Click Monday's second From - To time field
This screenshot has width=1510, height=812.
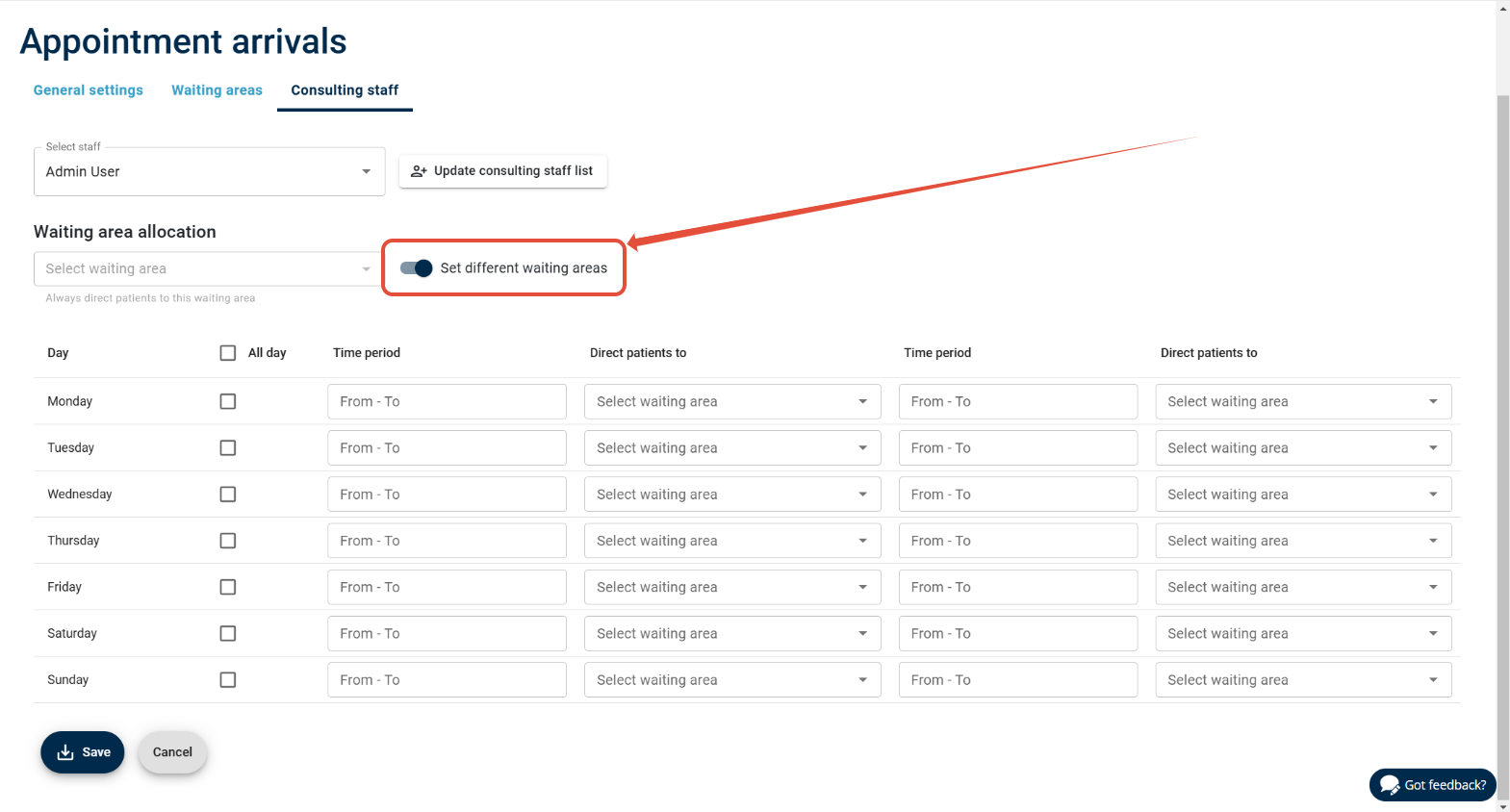pyautogui.click(x=1018, y=401)
